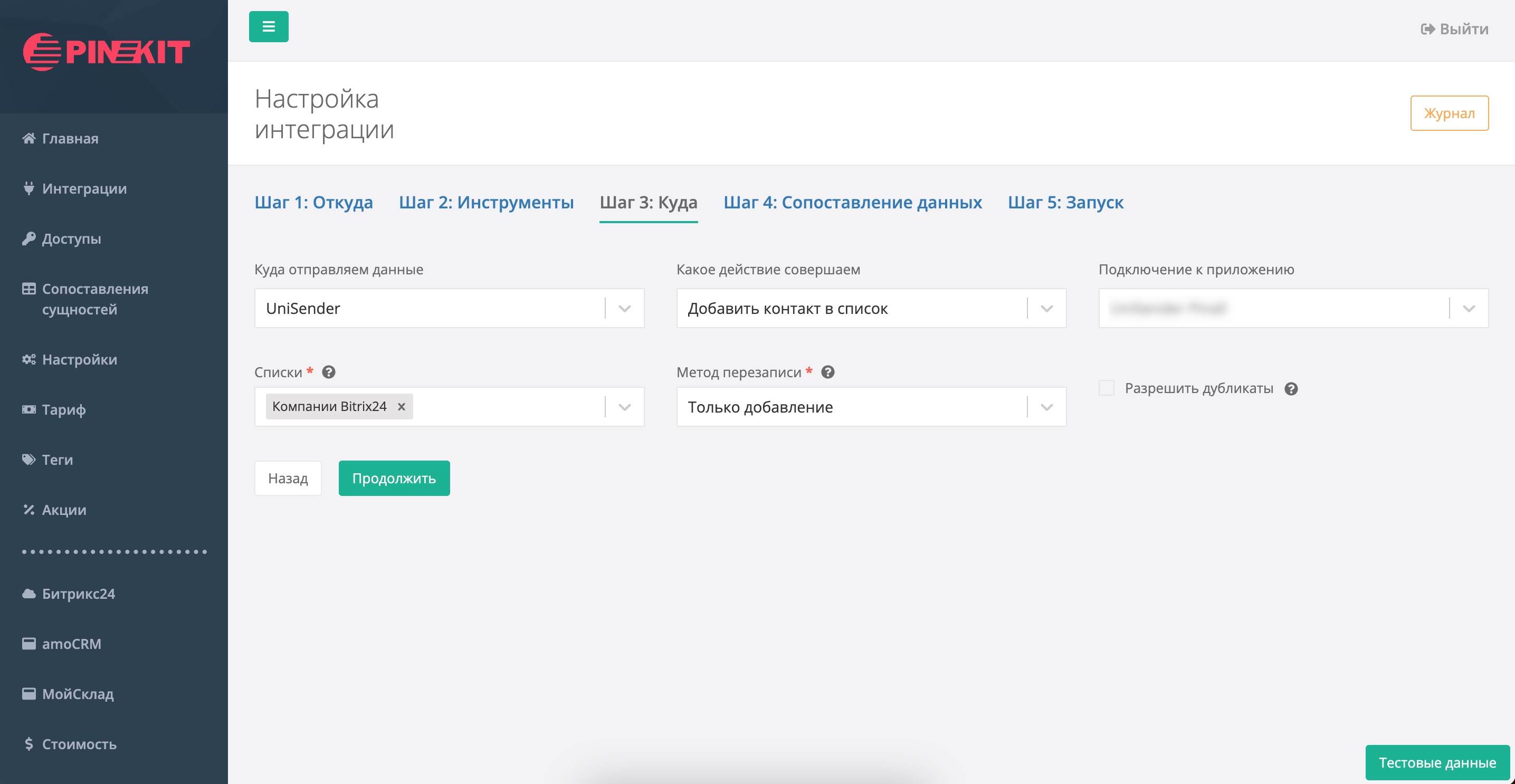Open Интеграции from the sidebar
This screenshot has width=1515, height=784.
tap(84, 189)
